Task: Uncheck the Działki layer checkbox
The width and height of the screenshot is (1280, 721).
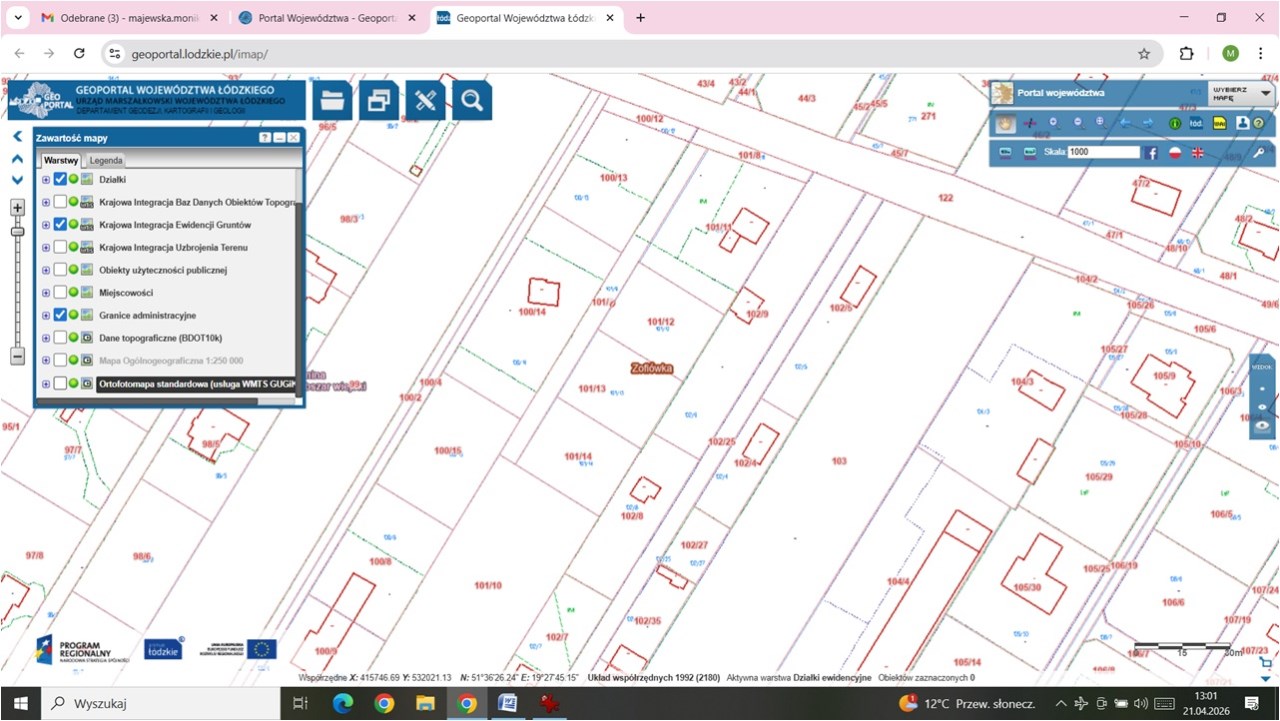Action: point(61,179)
